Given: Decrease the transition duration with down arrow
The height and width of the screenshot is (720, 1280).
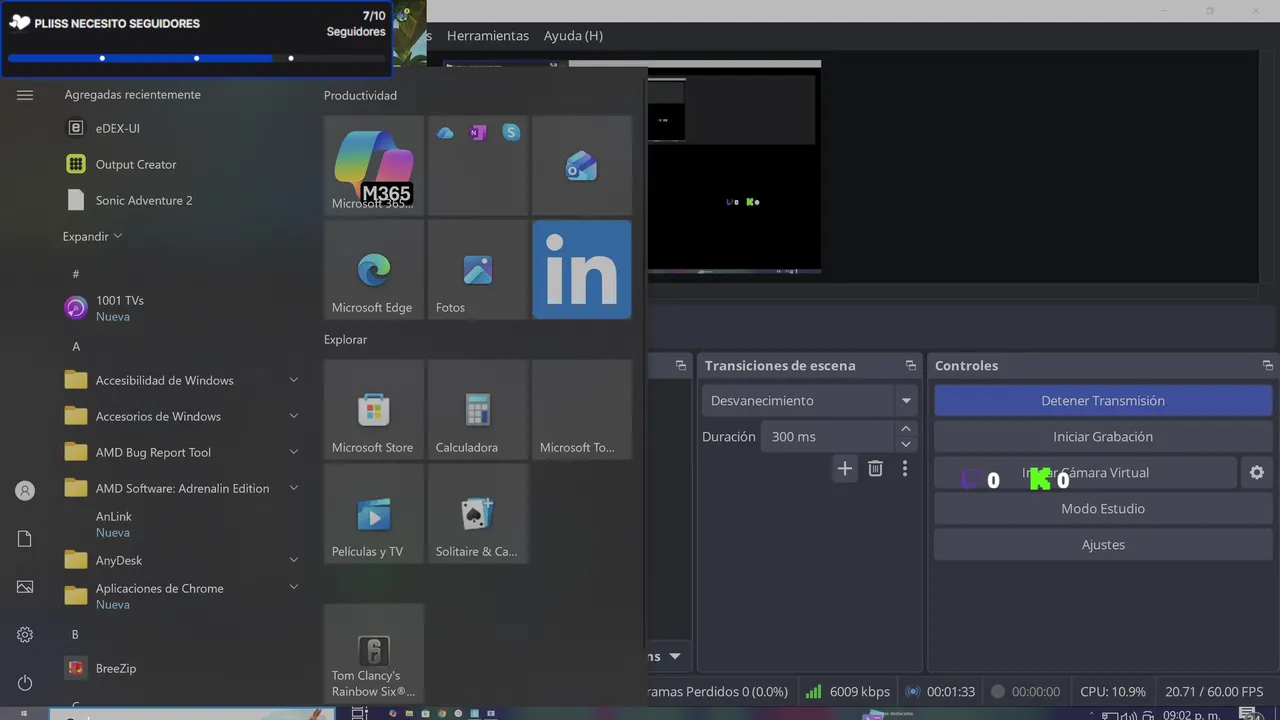Looking at the screenshot, I should pyautogui.click(x=906, y=444).
